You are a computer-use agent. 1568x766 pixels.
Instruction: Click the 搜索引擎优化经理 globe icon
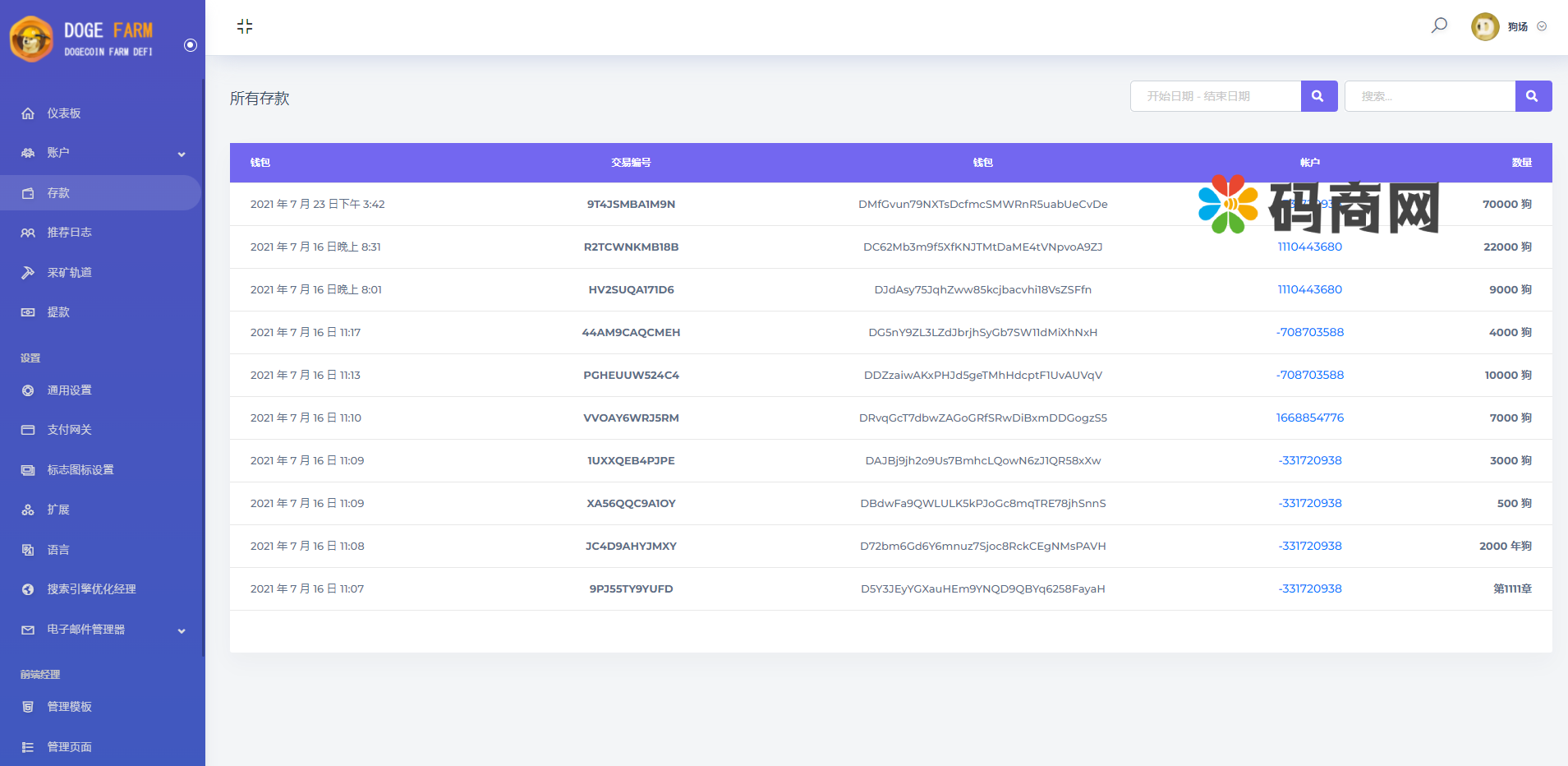click(28, 589)
